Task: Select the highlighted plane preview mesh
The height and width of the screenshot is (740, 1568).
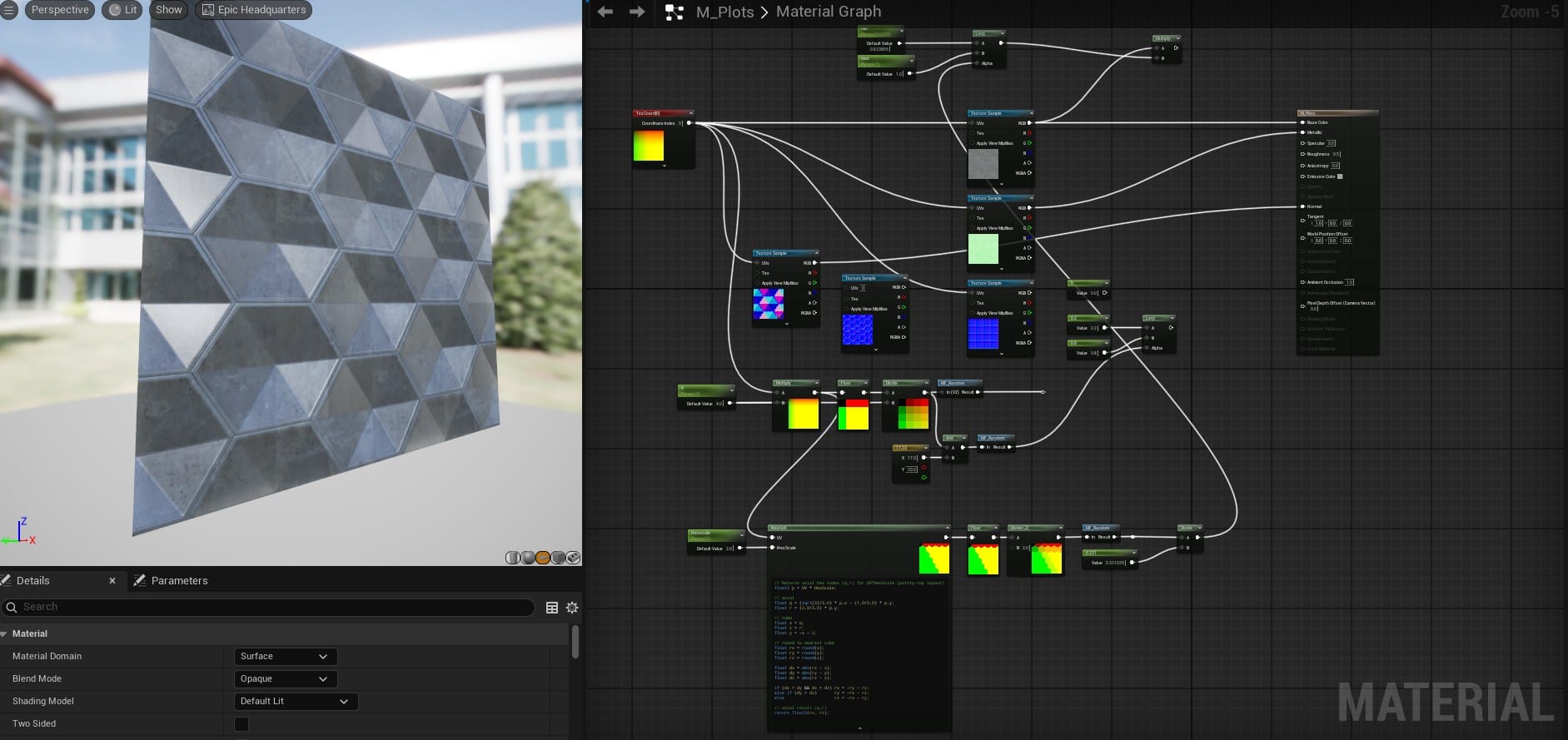Action: (x=543, y=558)
